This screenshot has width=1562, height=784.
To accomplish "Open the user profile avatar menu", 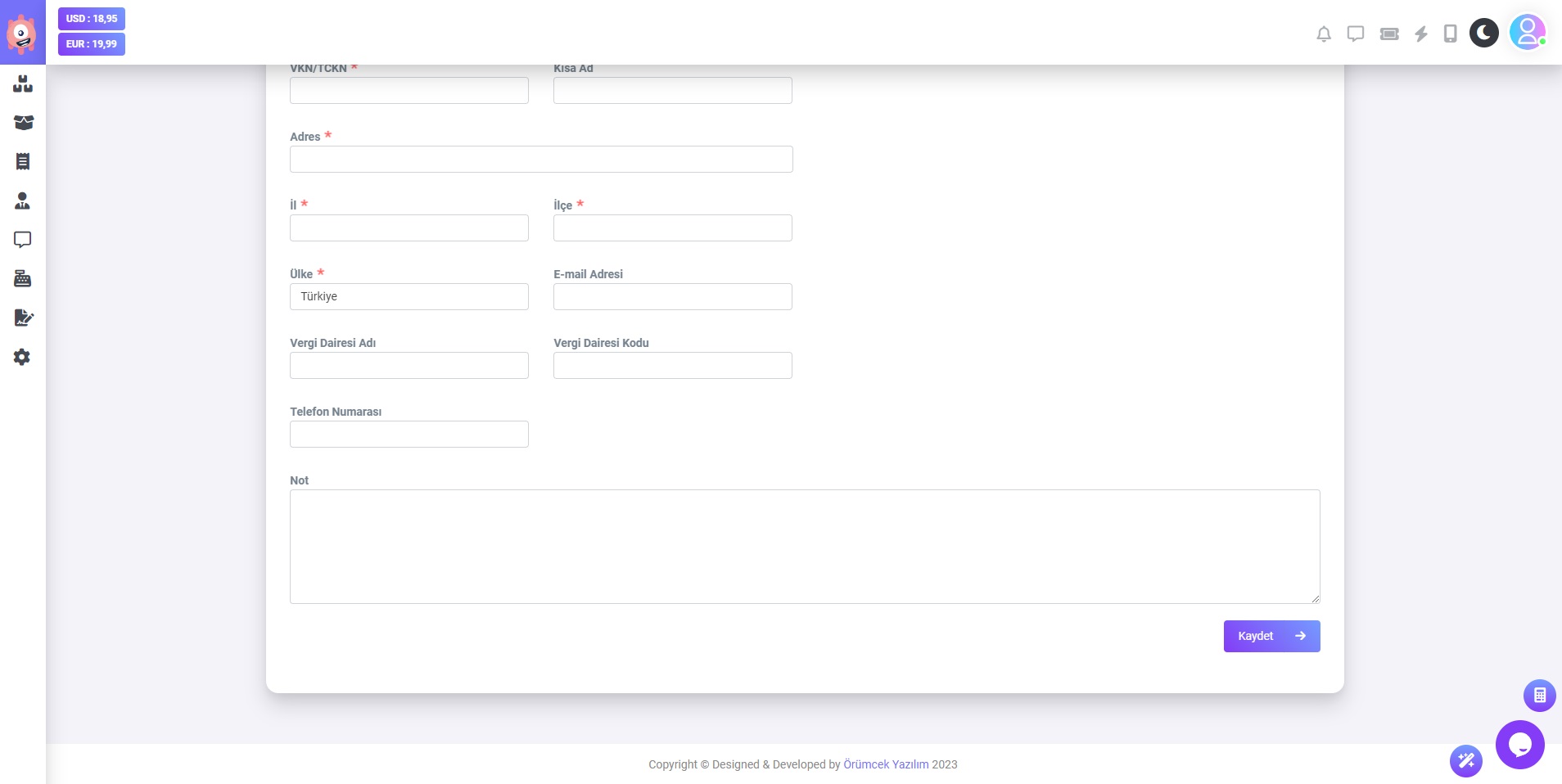I will pos(1527,33).
